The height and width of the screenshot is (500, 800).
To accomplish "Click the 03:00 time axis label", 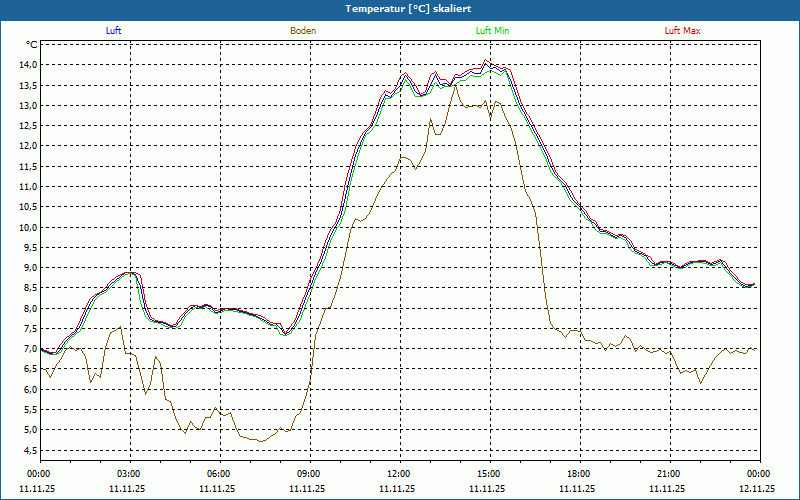I will click(130, 474).
